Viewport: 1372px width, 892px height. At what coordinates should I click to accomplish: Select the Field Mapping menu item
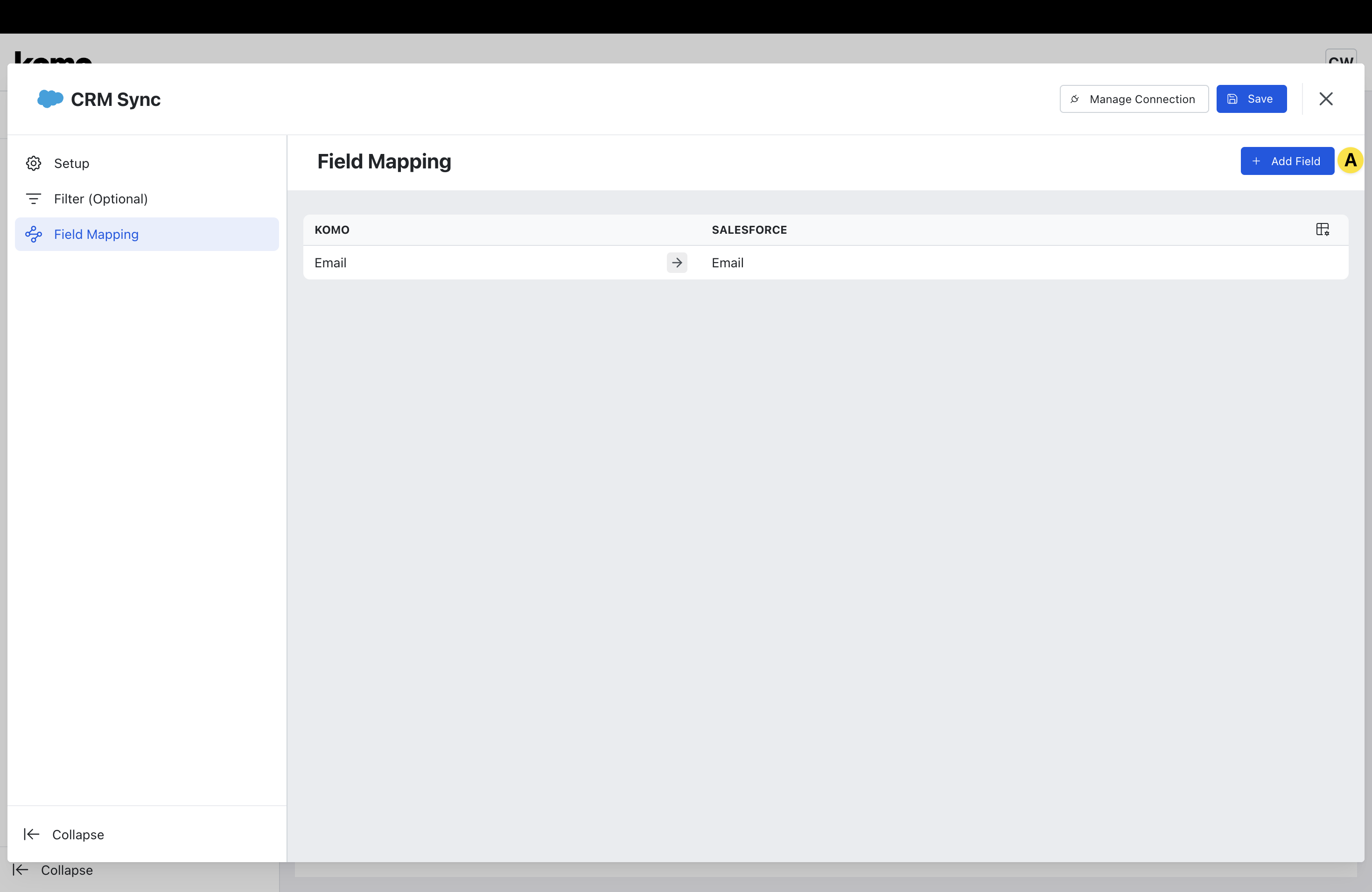pyautogui.click(x=96, y=235)
